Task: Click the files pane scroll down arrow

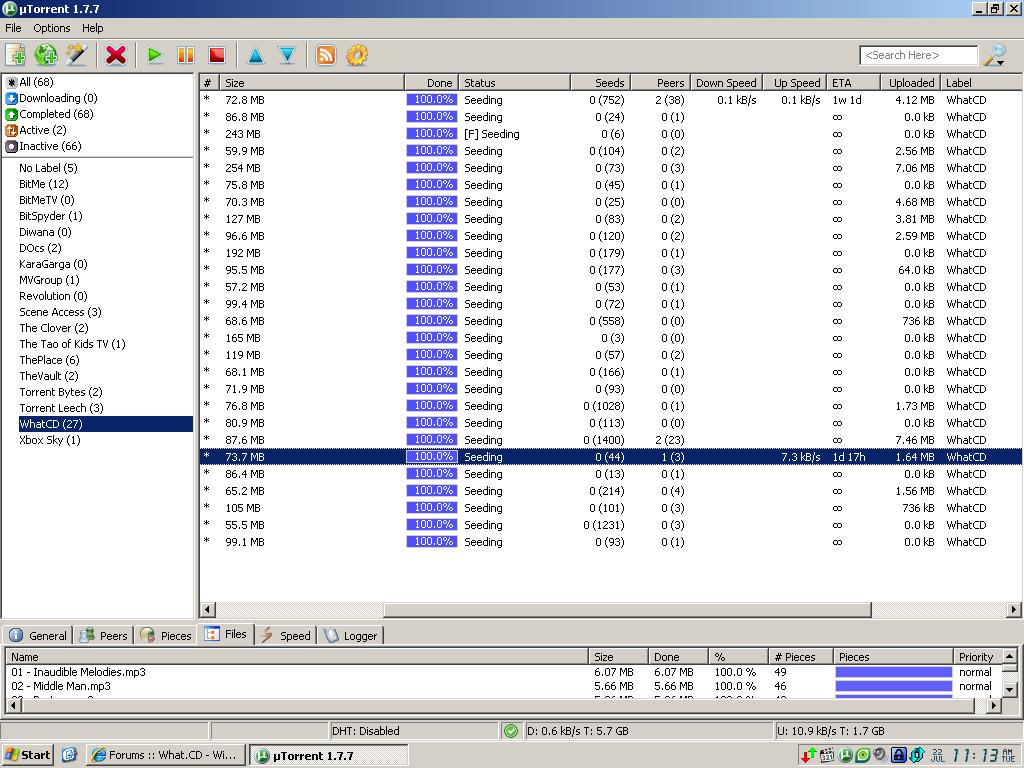Action: (x=1010, y=690)
